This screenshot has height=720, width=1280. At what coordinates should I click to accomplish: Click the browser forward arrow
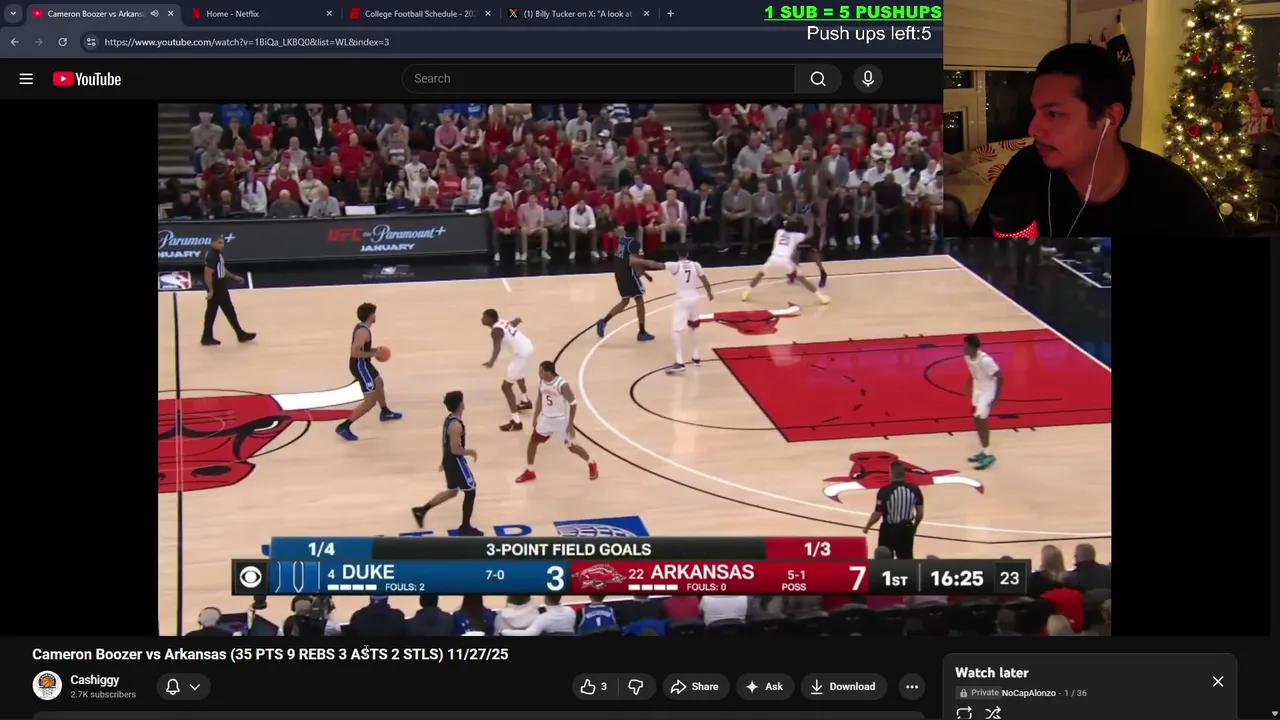[38, 42]
